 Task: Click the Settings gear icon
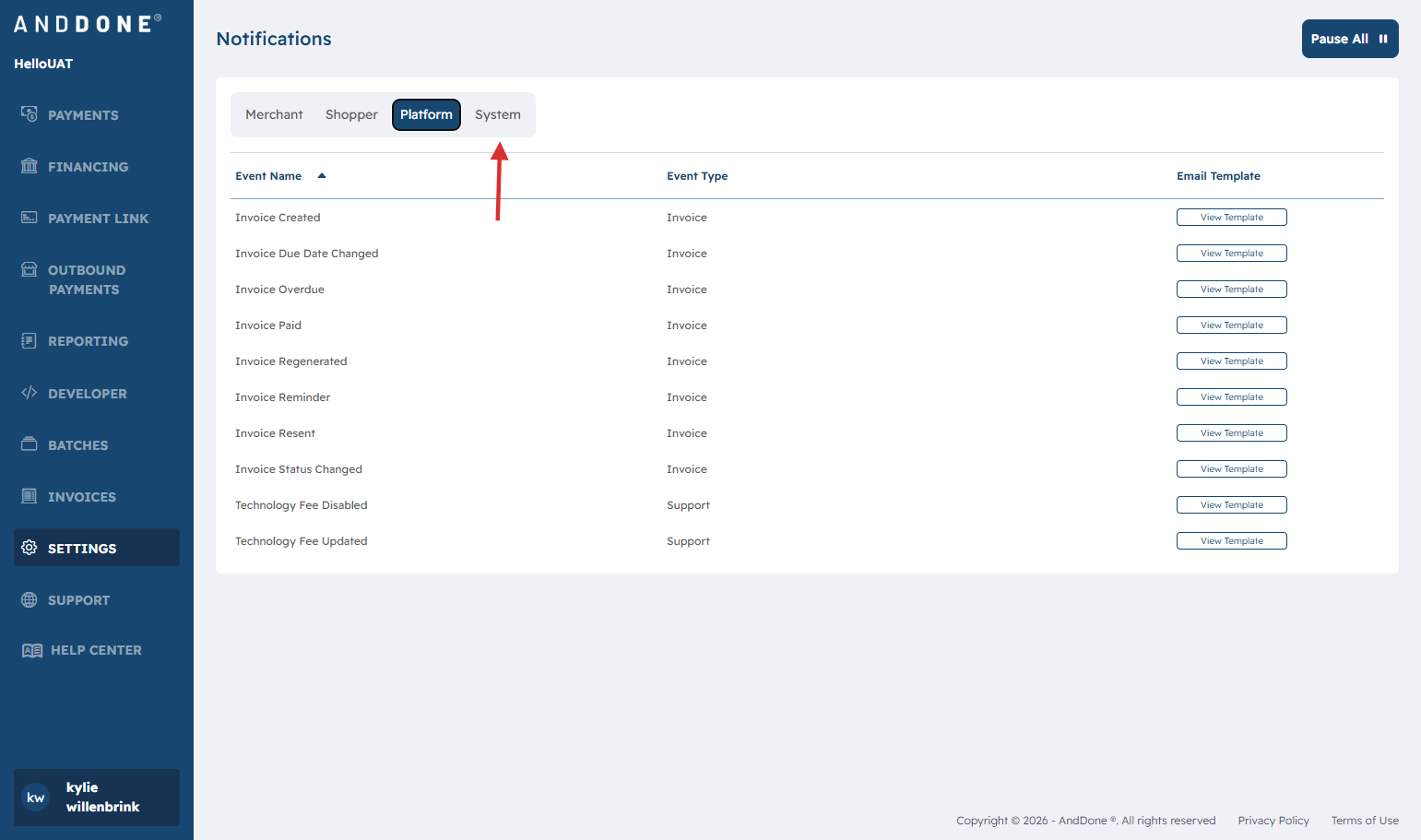click(30, 548)
